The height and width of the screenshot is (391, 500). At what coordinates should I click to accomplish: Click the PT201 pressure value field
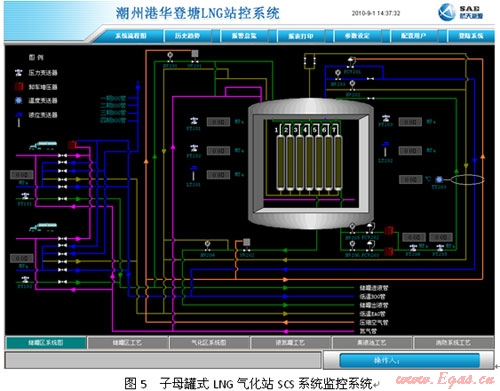(218, 122)
